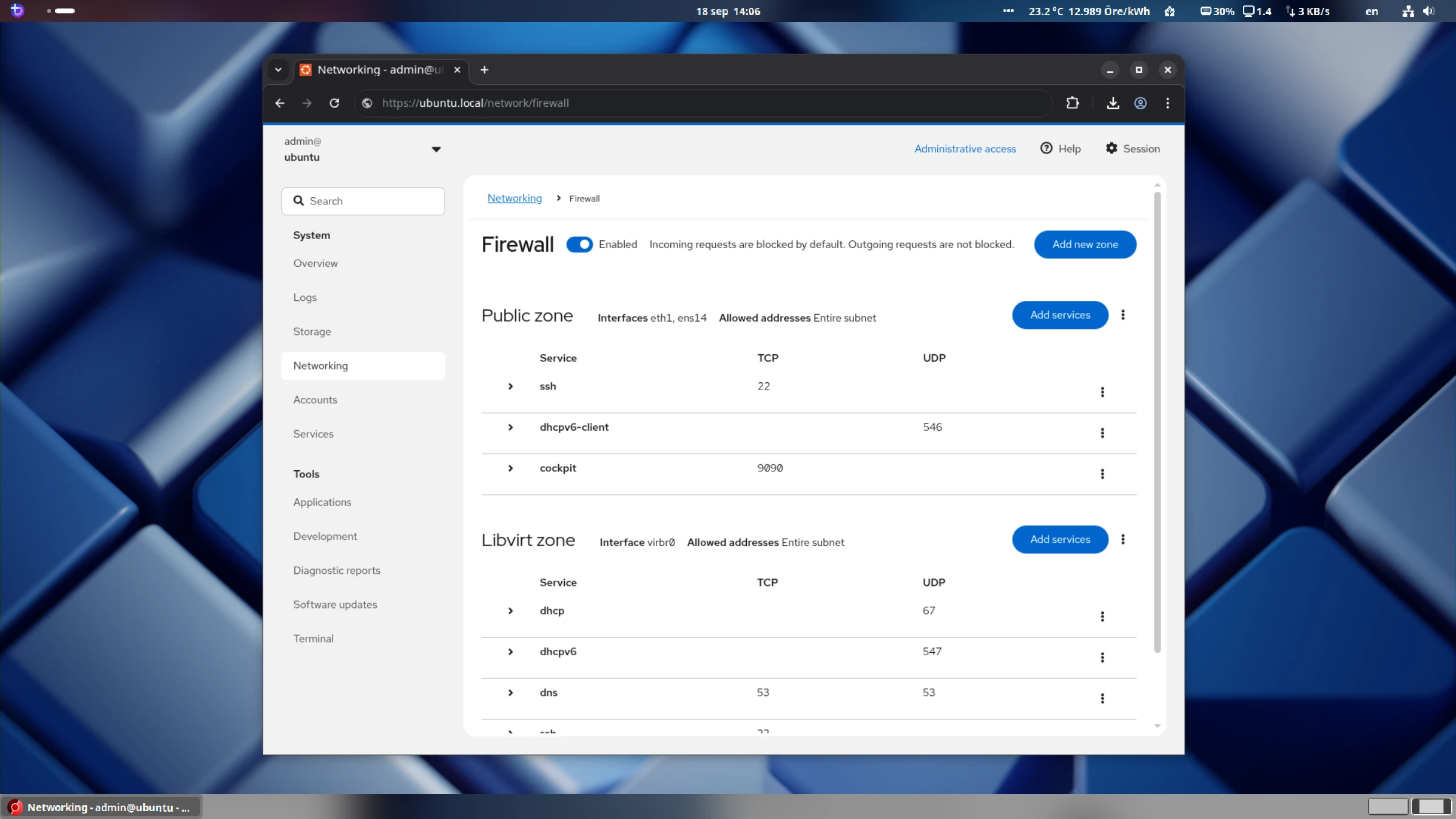
Task: Expand the ssh service row
Action: tap(510, 386)
